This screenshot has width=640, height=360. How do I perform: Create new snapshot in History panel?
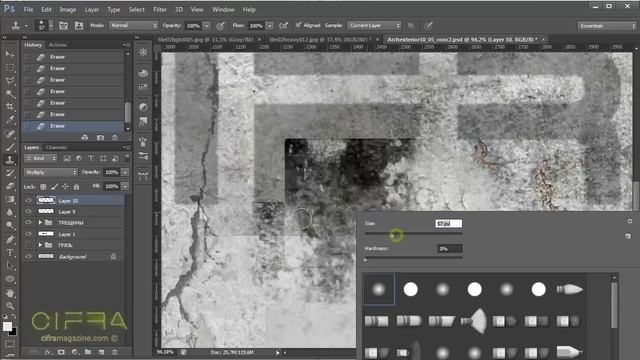100,138
